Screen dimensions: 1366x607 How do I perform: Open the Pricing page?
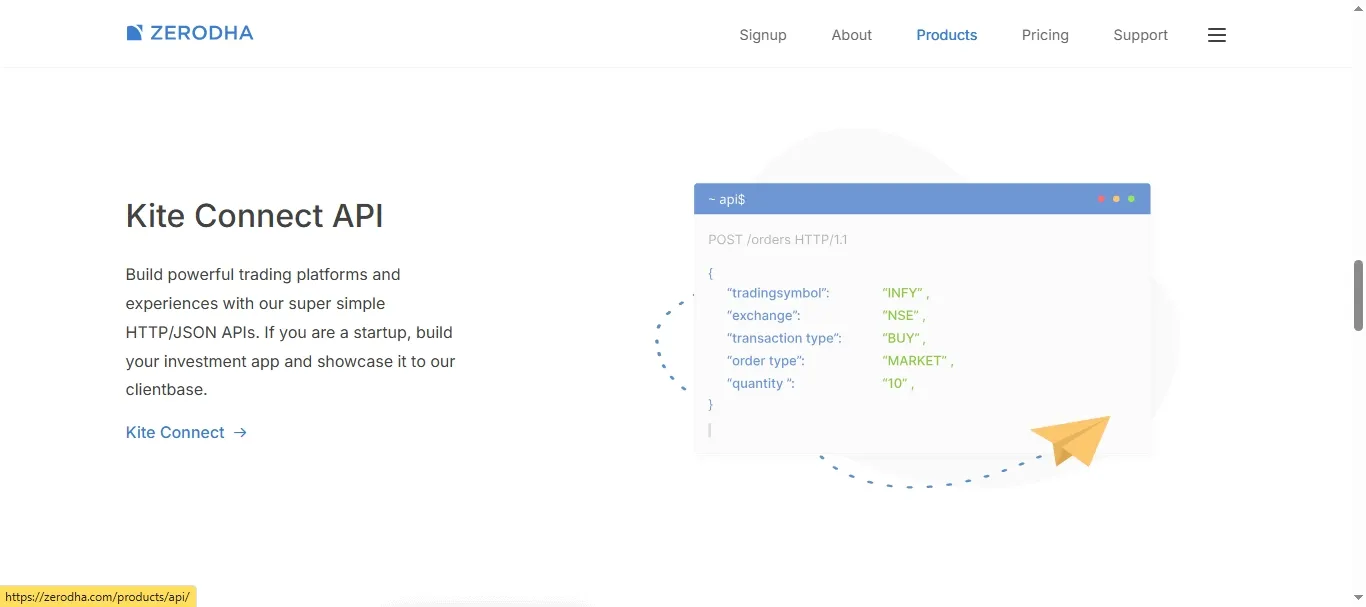point(1045,35)
